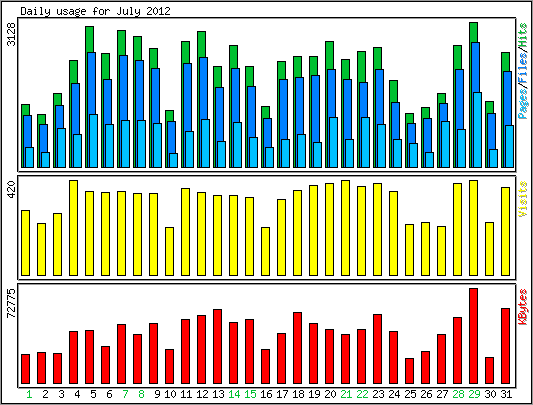This screenshot has width=533, height=405.
Task: Click the green Hits bar top for day 7
Action: point(121,43)
